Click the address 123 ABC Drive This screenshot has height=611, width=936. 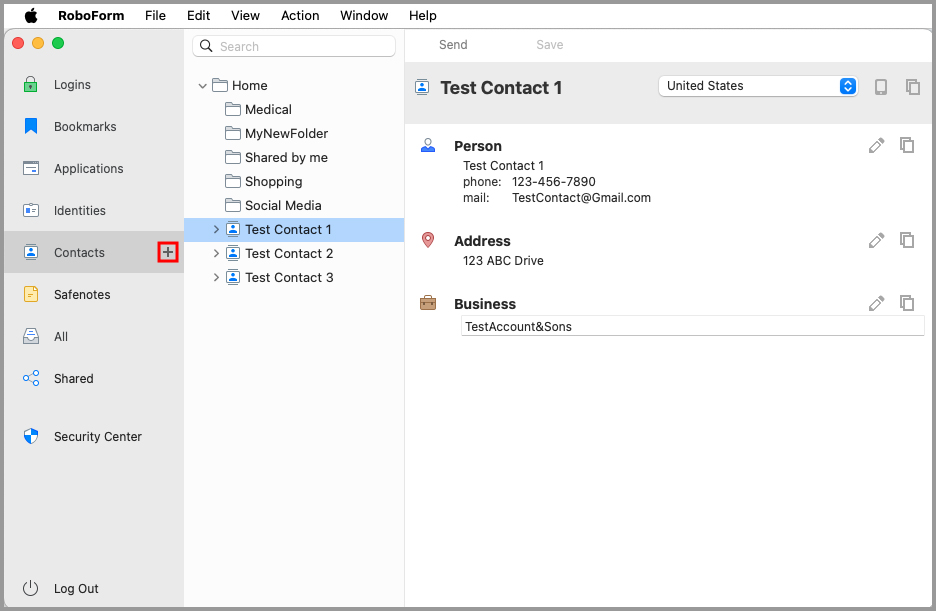(503, 261)
